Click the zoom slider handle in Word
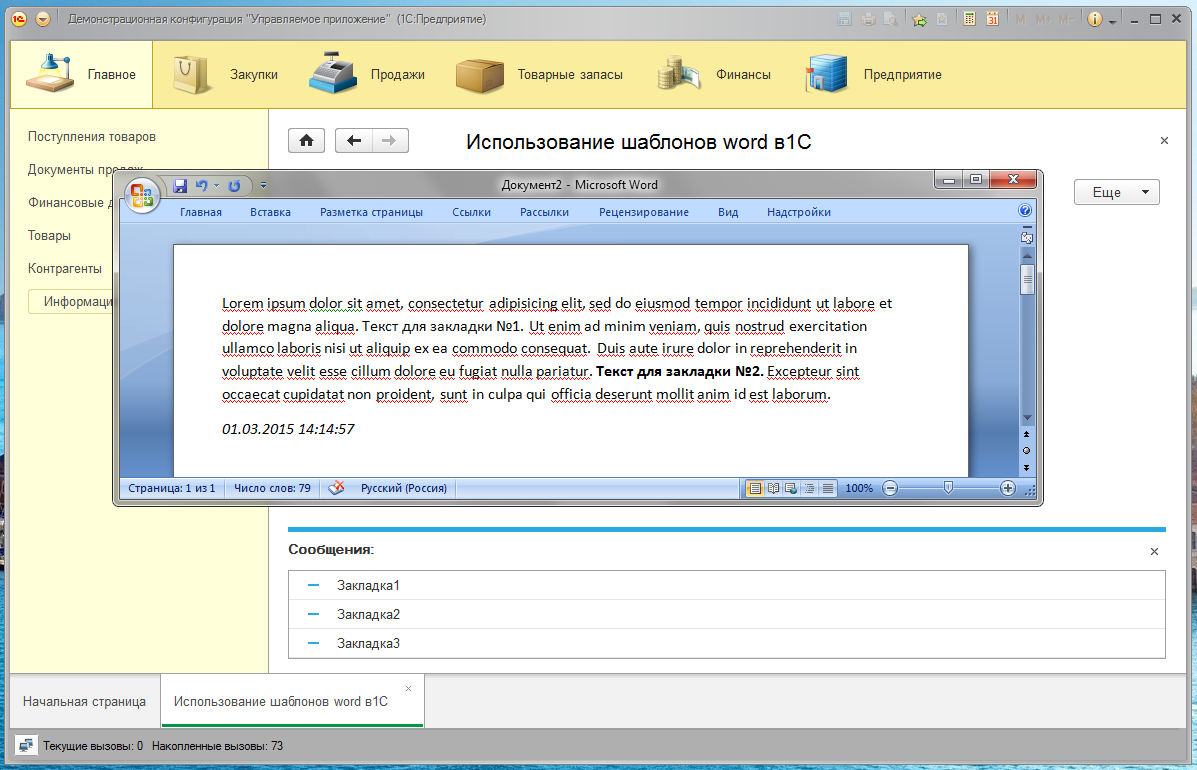The height and width of the screenshot is (770, 1197). pos(948,488)
